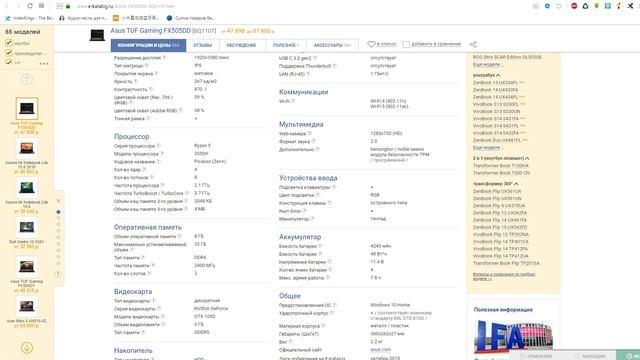Open the Обсуждение tab
The width and height of the screenshot is (640, 360).
click(x=241, y=45)
